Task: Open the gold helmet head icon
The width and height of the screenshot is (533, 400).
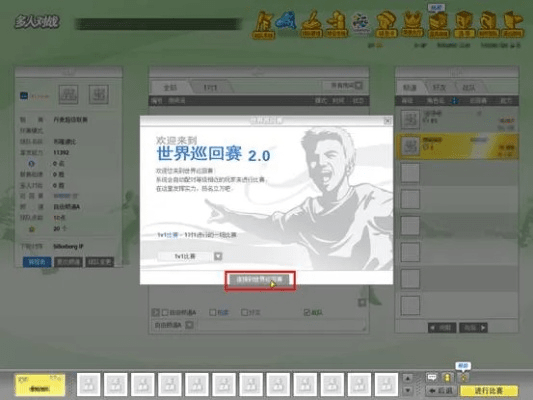Action: pyautogui.click(x=386, y=24)
